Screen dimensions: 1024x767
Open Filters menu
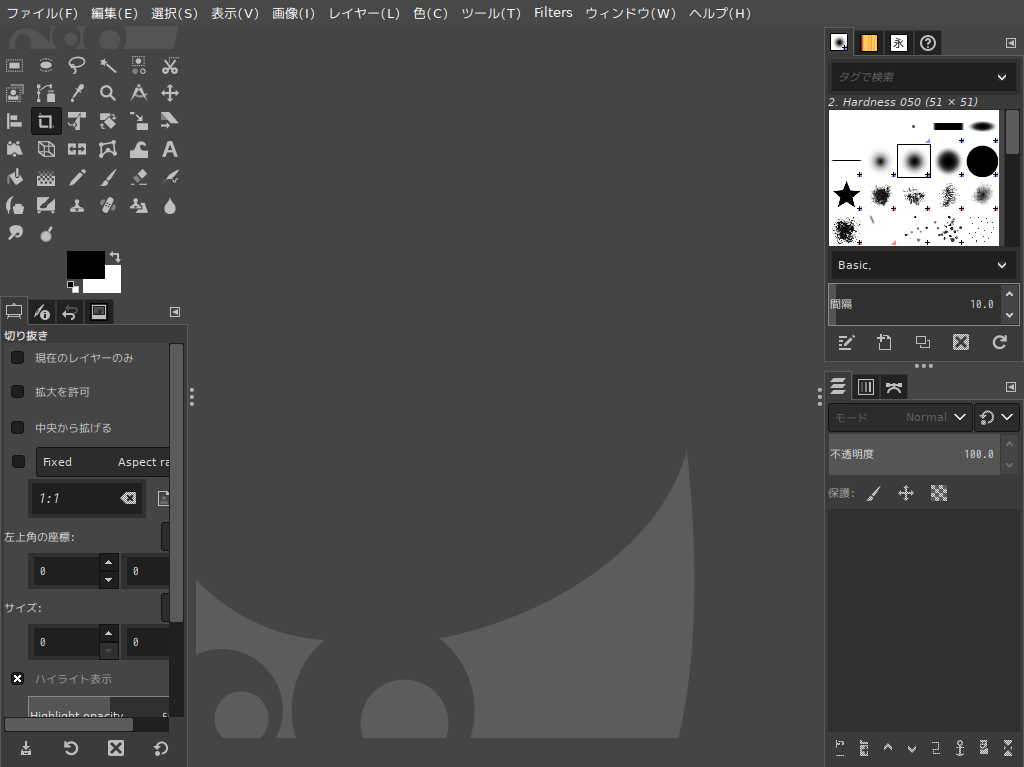[553, 13]
